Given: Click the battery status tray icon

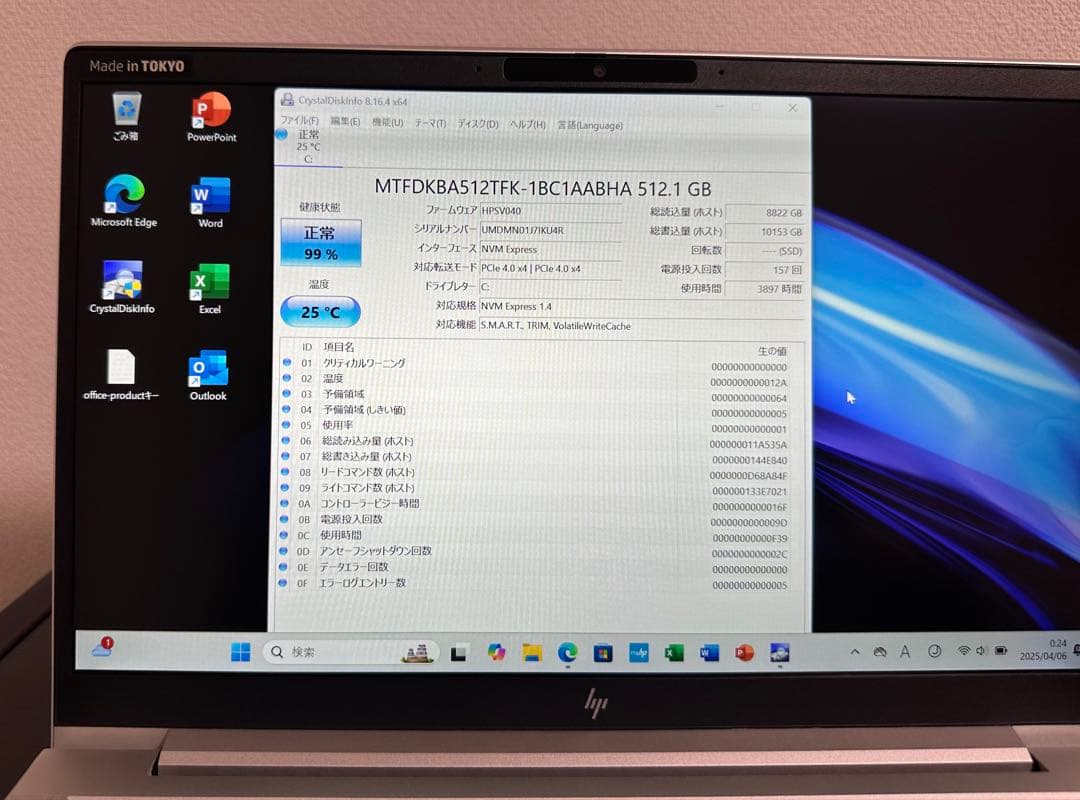Looking at the screenshot, I should pyautogui.click(x=1001, y=650).
